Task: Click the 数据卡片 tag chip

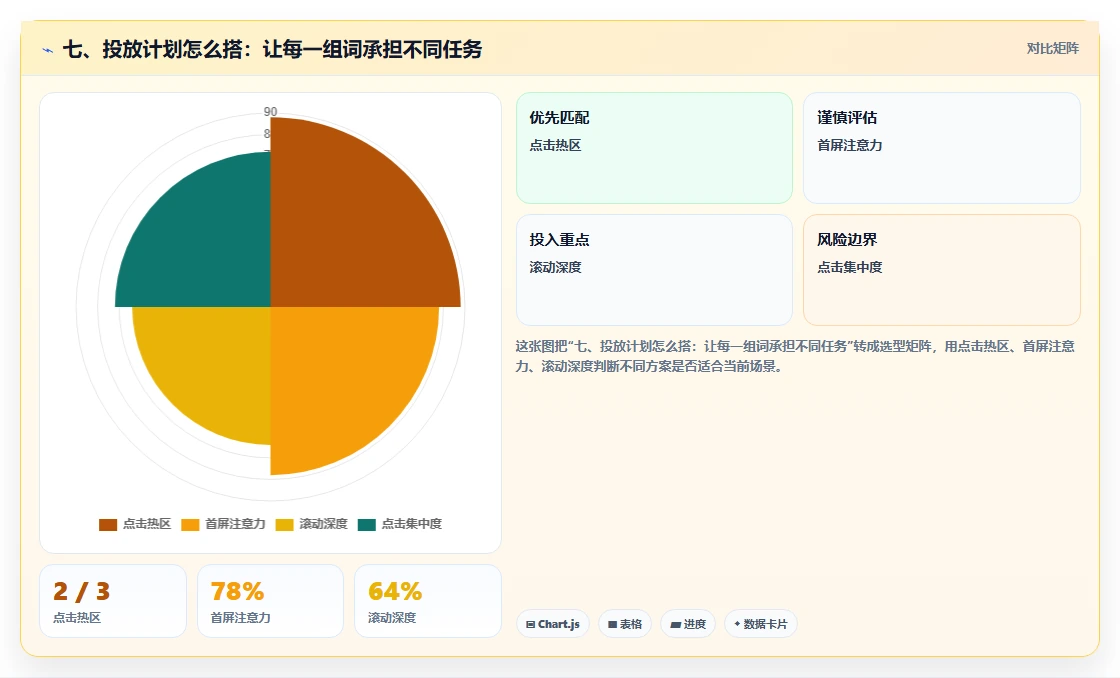Action: pos(761,624)
